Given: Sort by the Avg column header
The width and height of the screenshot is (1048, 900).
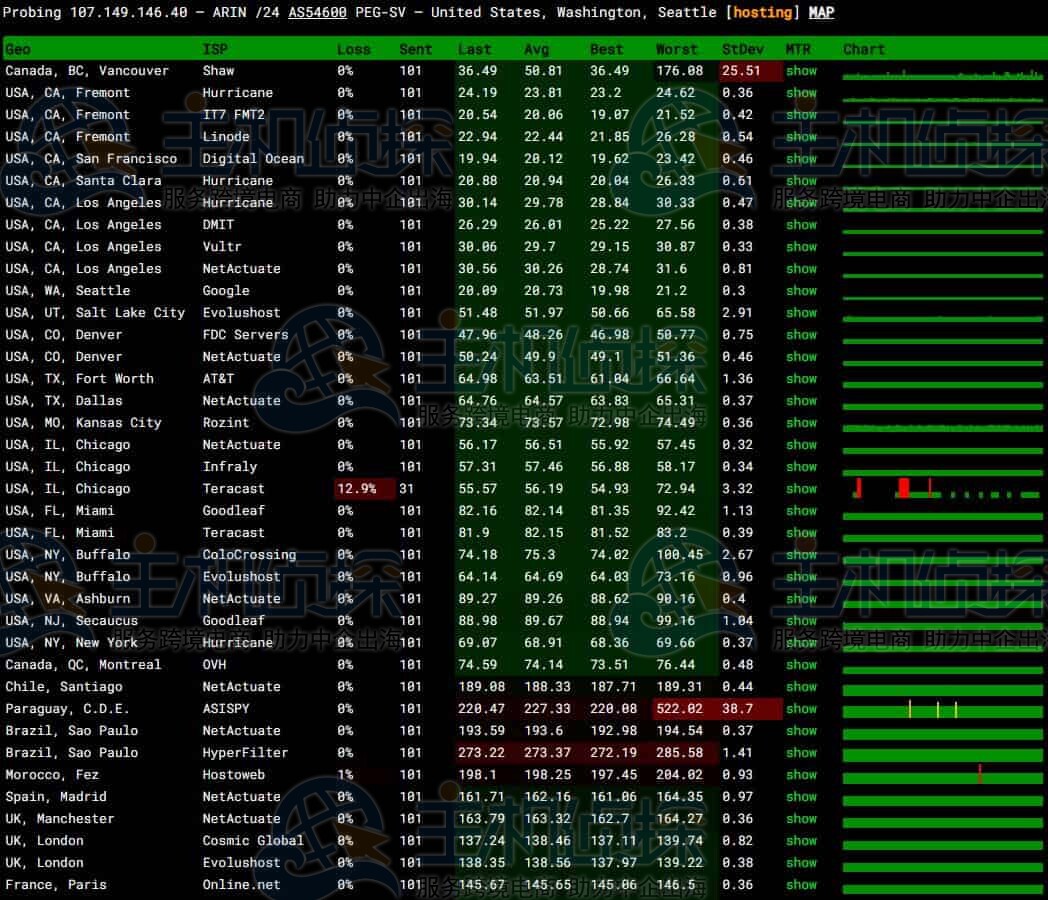Looking at the screenshot, I should tap(536, 49).
